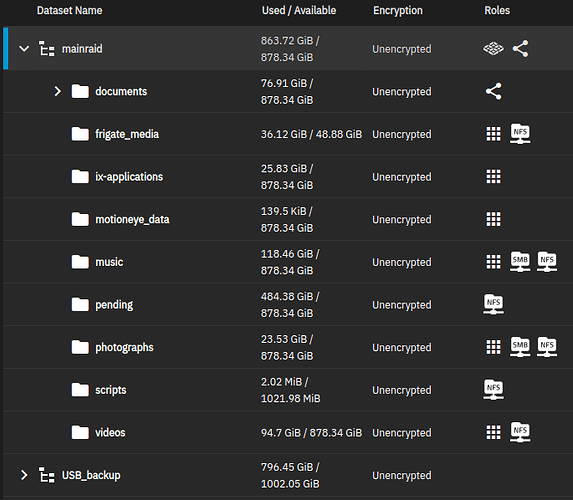The image size is (573, 500).
Task: Select the ix-applications dataset
Action: tap(129, 177)
